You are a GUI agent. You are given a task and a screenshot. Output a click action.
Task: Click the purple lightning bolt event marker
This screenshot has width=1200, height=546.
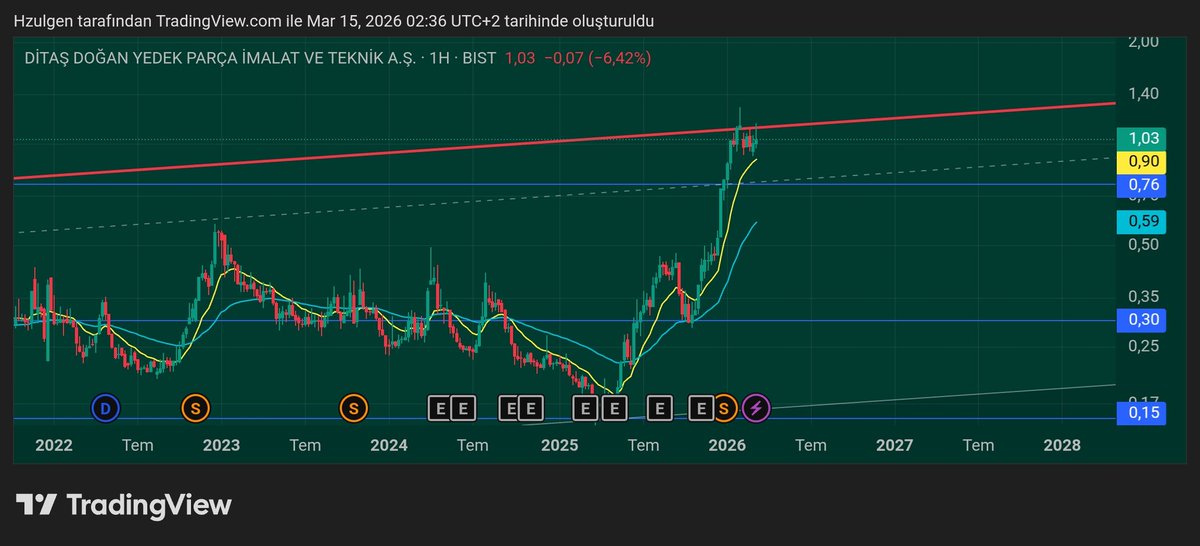757,407
